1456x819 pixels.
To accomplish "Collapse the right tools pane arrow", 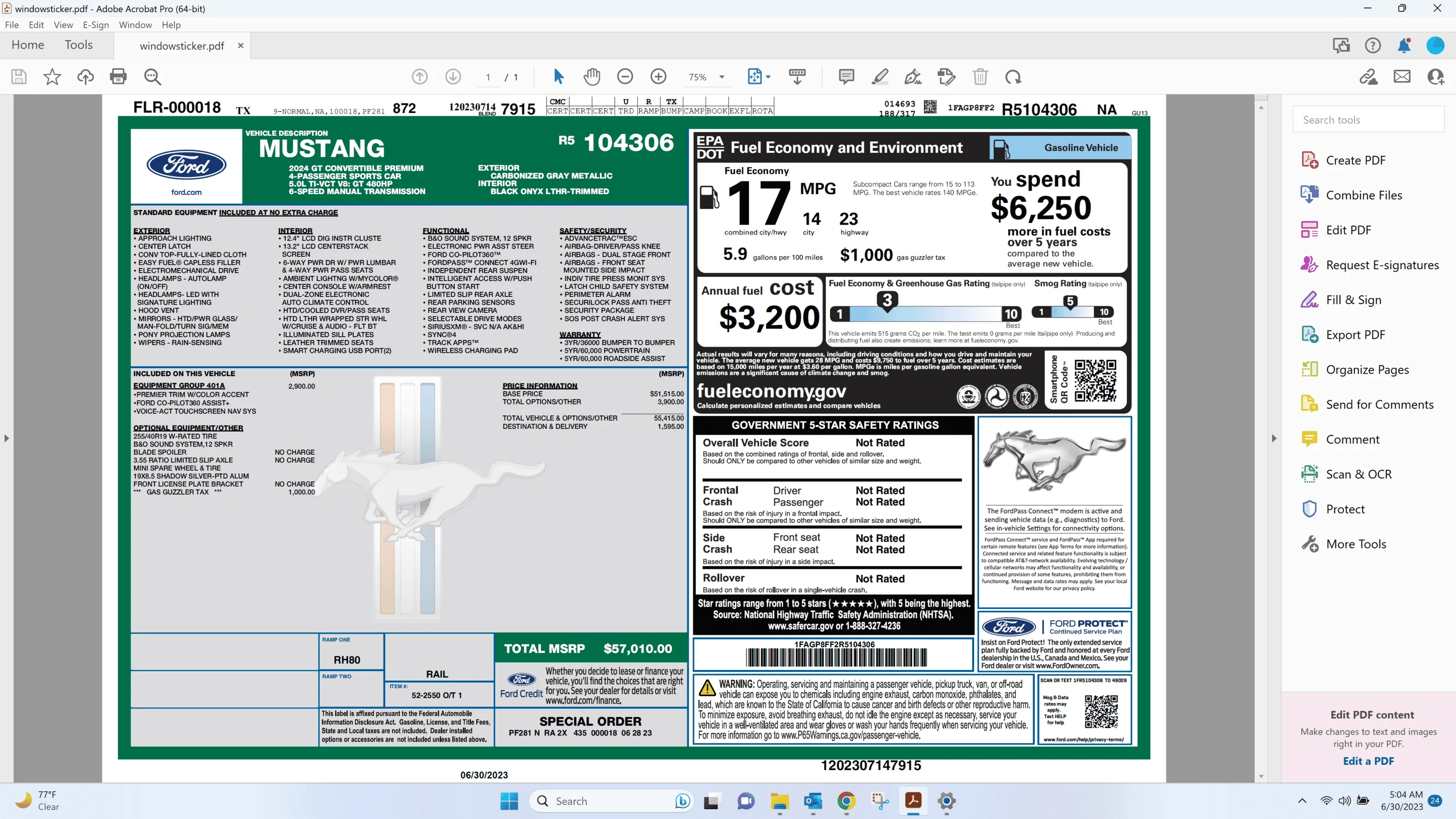I will 1274,438.
